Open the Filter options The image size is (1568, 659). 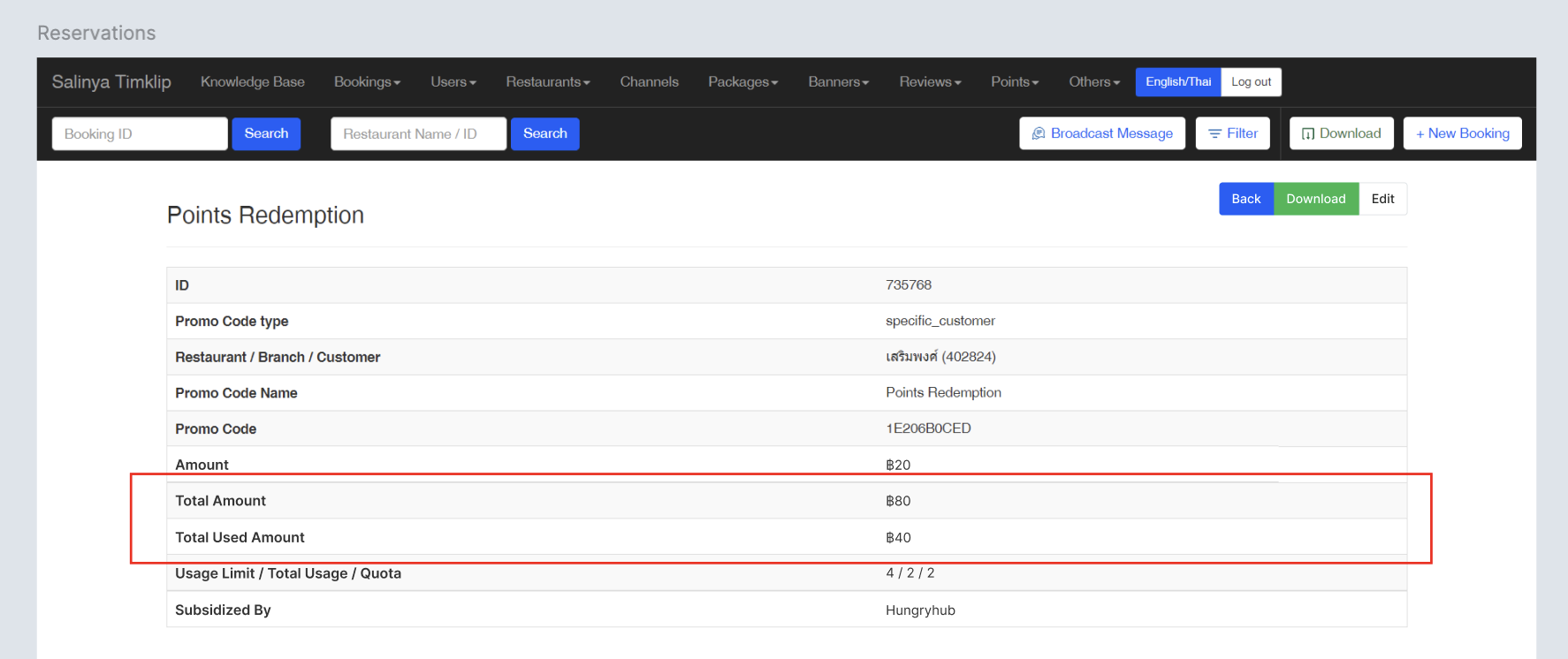(x=1232, y=133)
